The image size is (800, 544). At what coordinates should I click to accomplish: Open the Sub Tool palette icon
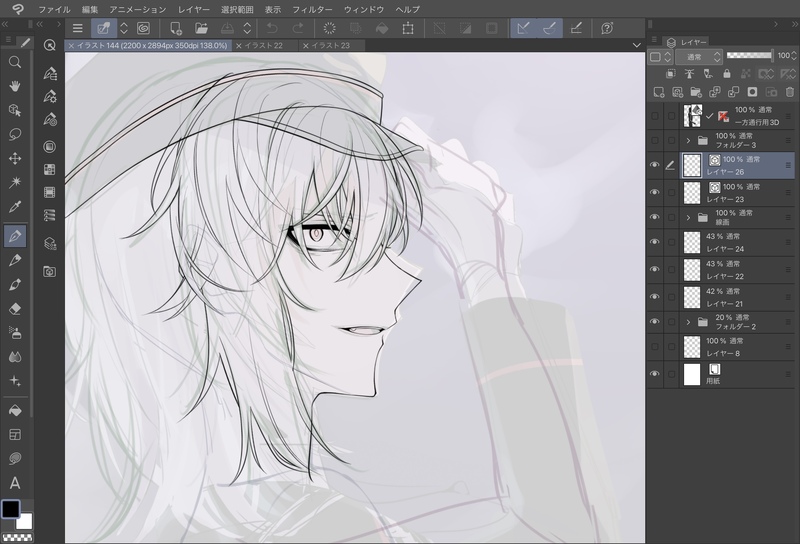coord(49,73)
